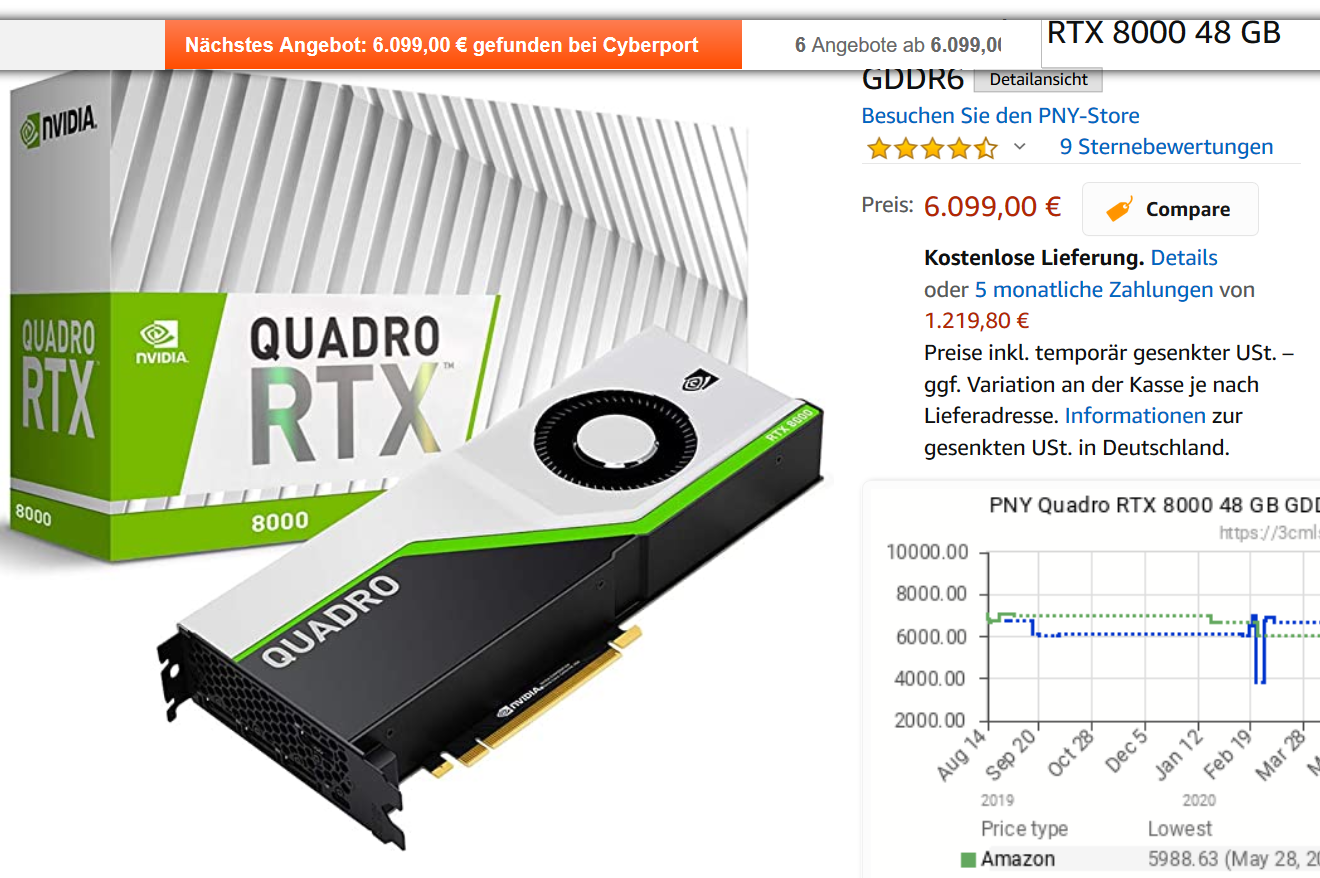Visit the PNY-Store link
The height and width of the screenshot is (878, 1320).
click(1000, 115)
